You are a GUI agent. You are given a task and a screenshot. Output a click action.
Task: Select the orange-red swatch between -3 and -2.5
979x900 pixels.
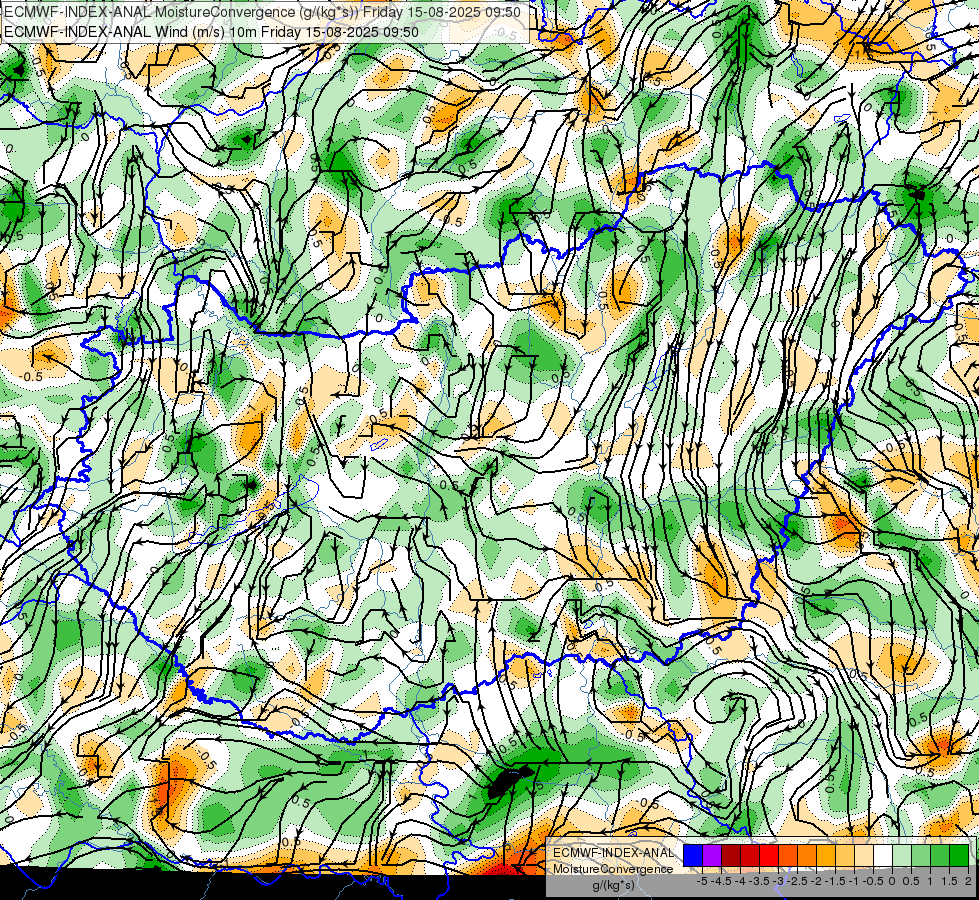pyautogui.click(x=788, y=855)
